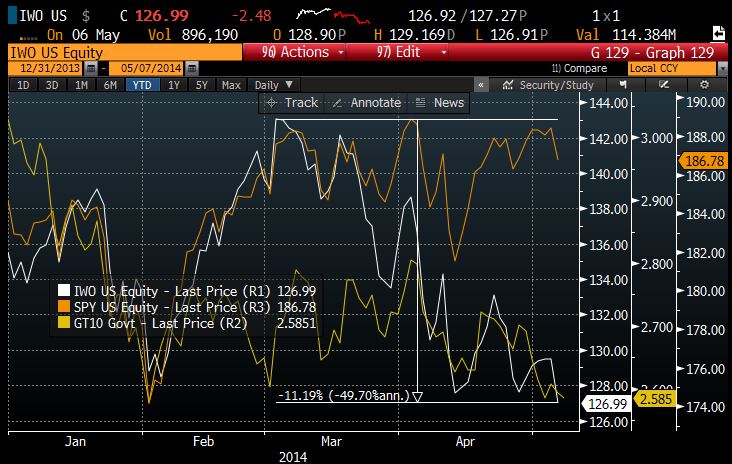Click the Compare button
This screenshot has height=464, width=732.
pos(579,69)
